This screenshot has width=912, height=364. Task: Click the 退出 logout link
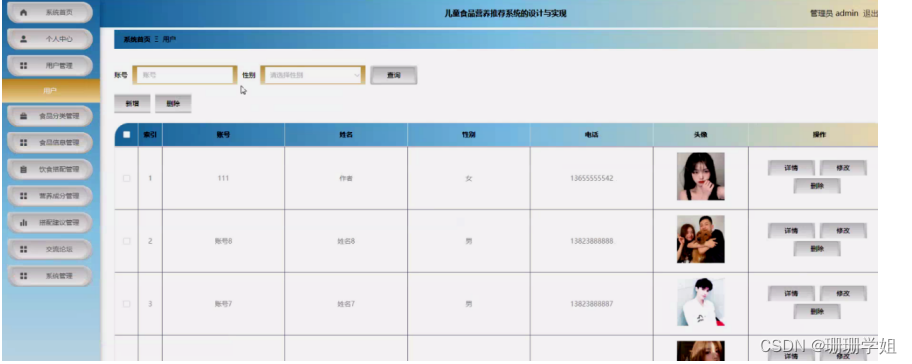(x=870, y=13)
